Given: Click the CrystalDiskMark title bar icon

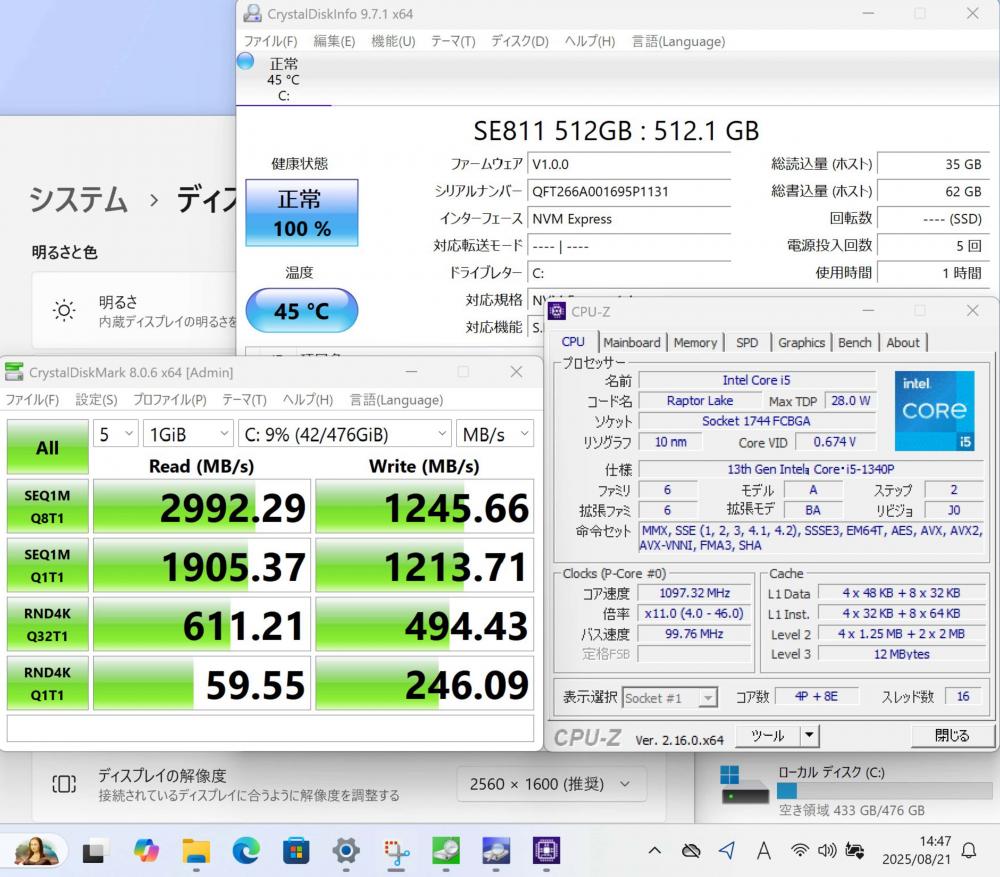Looking at the screenshot, I should [x=14, y=371].
